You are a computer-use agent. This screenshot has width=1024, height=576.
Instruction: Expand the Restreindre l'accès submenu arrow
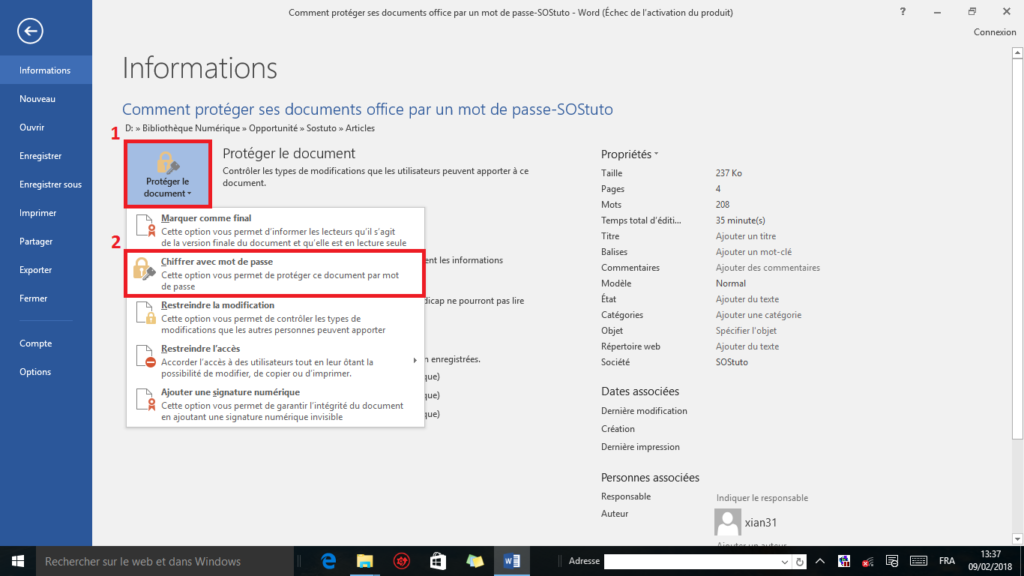pos(415,358)
